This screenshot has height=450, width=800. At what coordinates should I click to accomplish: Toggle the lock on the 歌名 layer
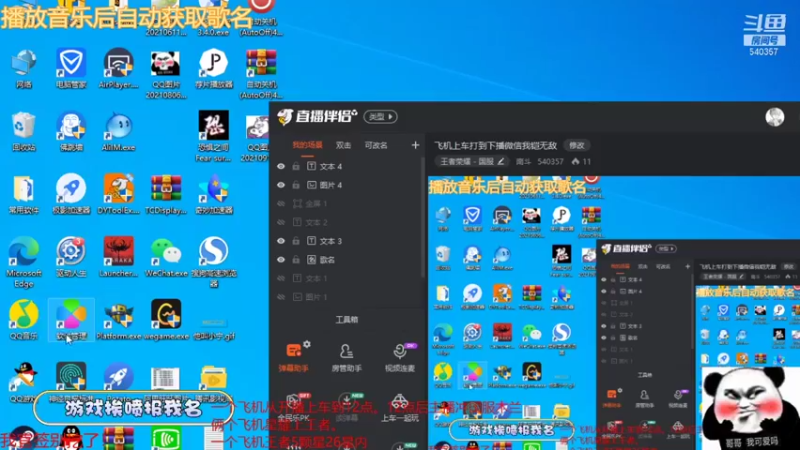pos(296,260)
